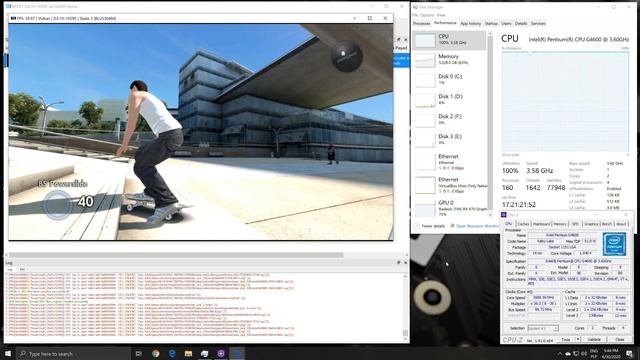Select the active RPCS3 taskbar icon
Screen dimensions: 640x360
[x=237, y=353]
